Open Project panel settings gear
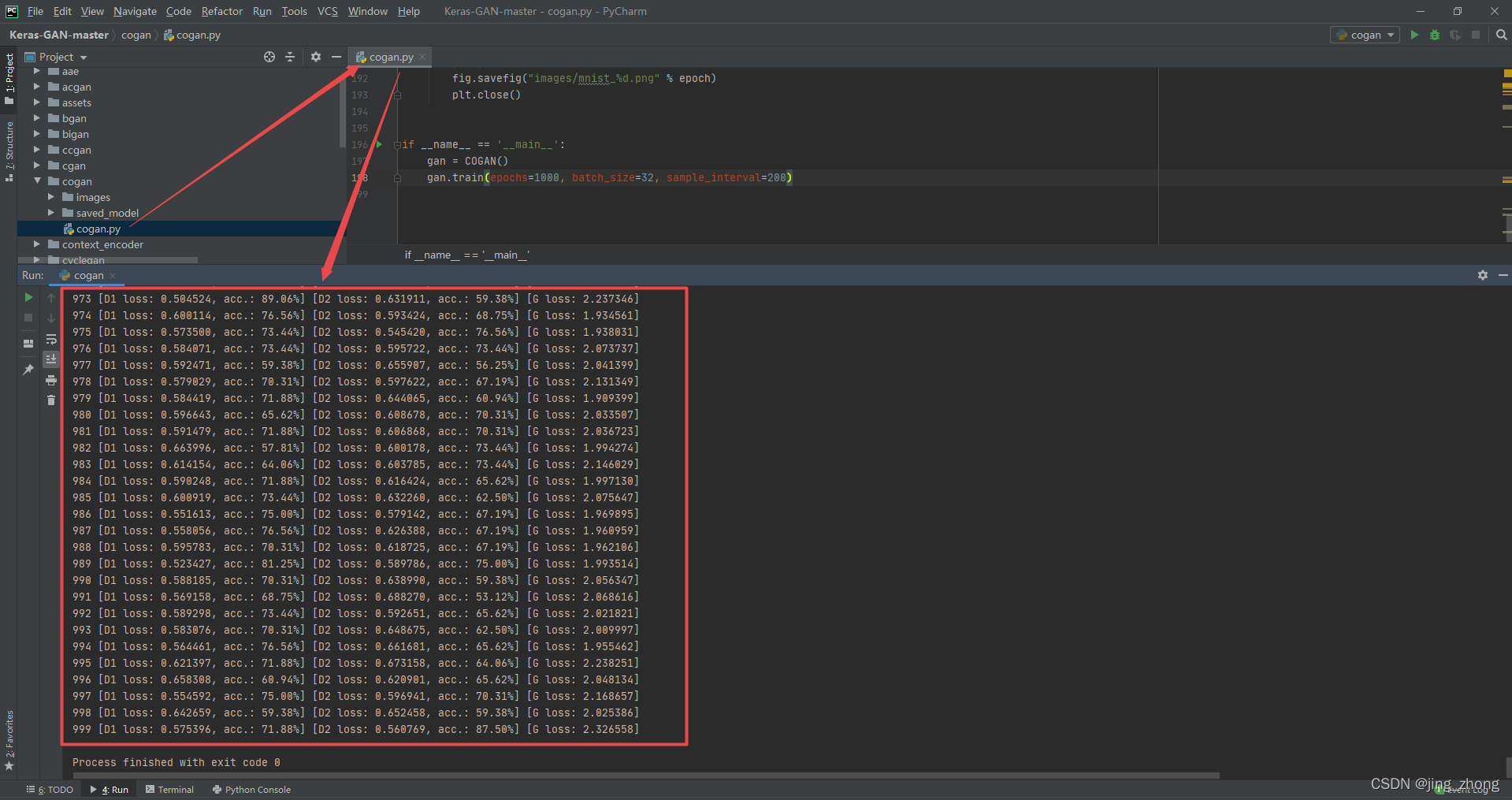This screenshot has width=1512, height=800. 316,57
